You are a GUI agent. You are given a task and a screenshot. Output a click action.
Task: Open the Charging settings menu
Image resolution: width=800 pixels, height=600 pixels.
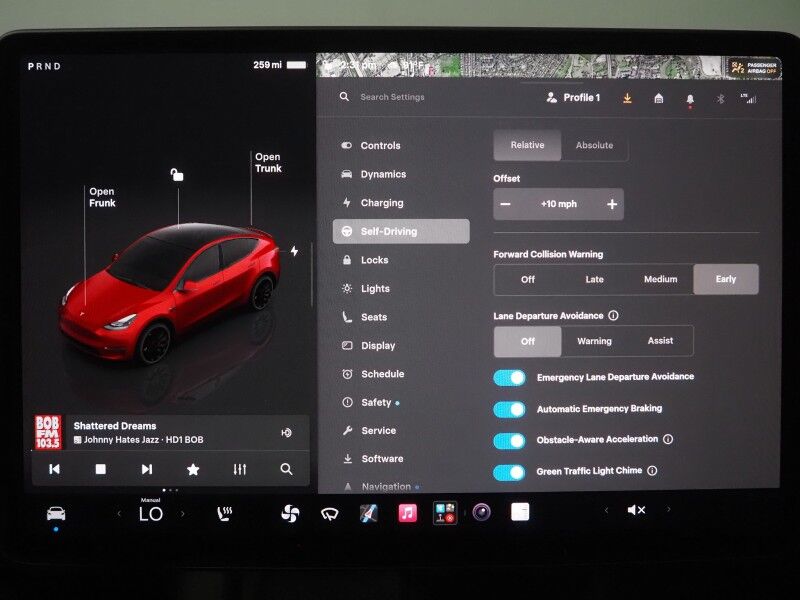tap(401, 203)
